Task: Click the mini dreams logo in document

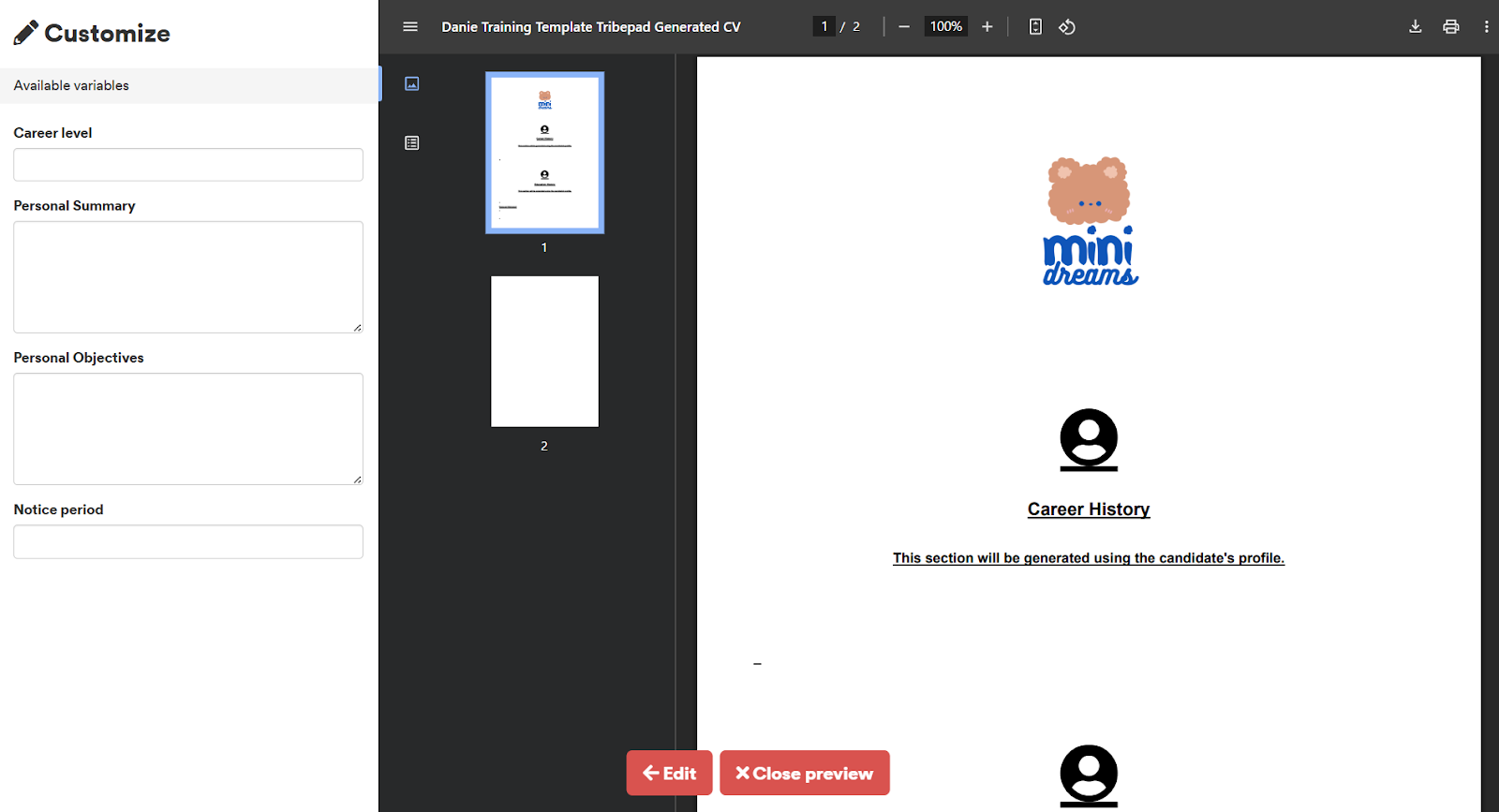Action: [x=1090, y=221]
